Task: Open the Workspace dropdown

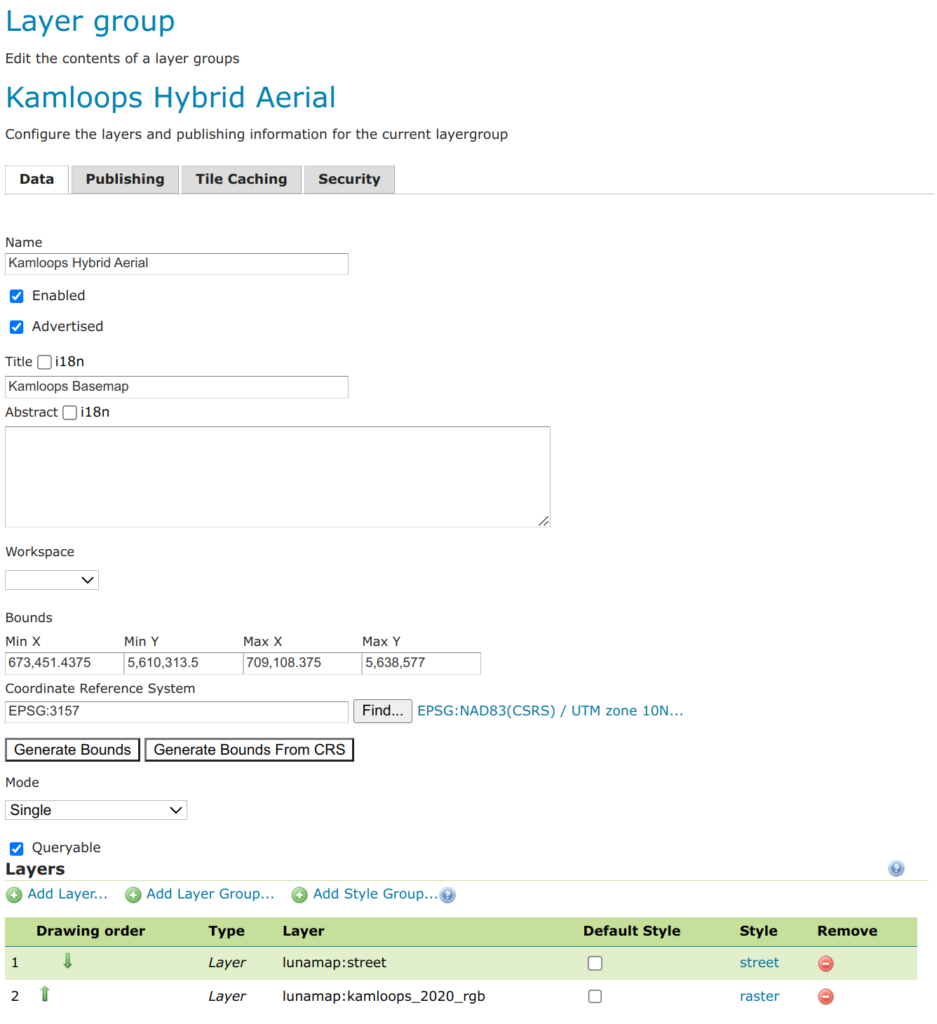Action: tap(52, 580)
